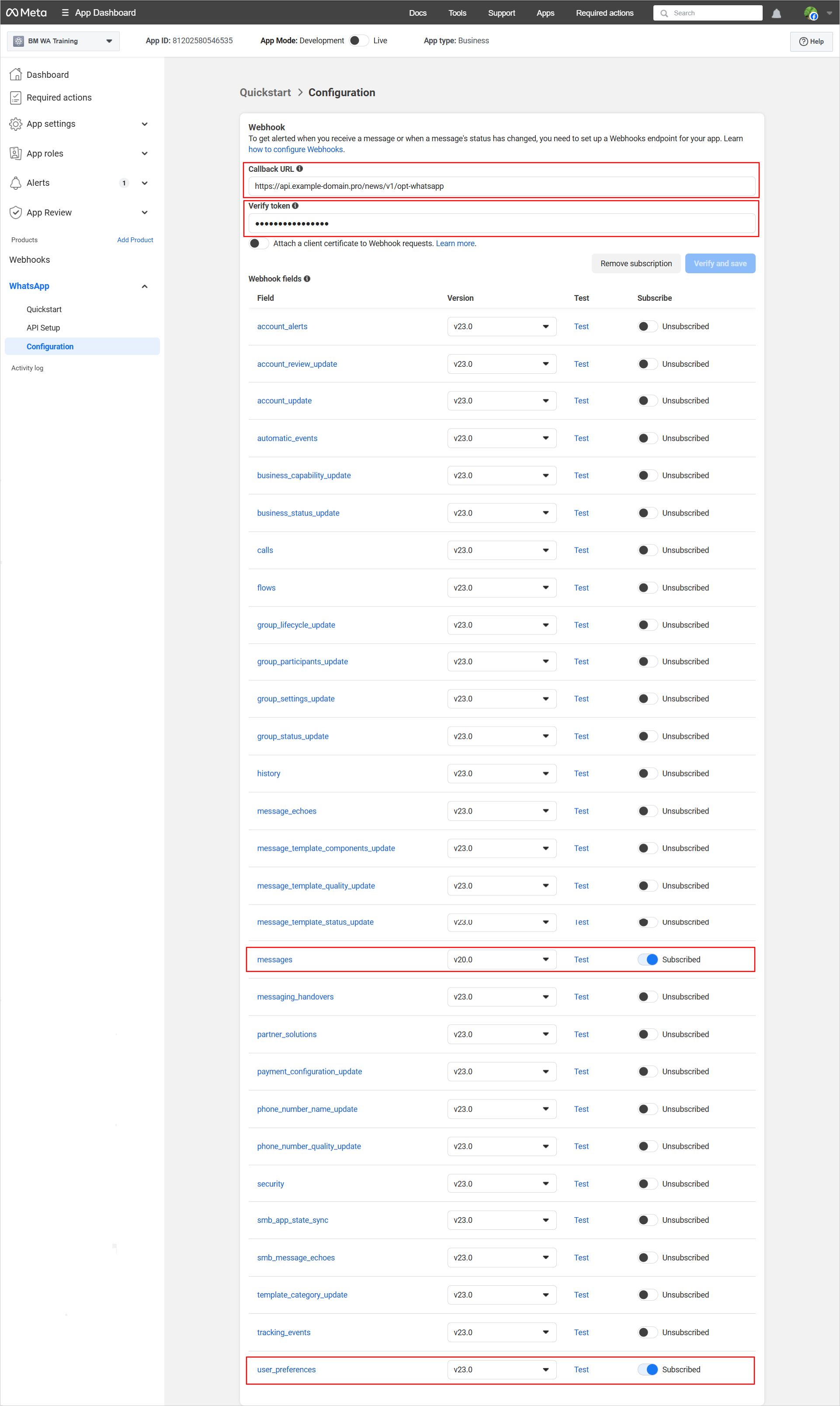
Task: Click the Alerts bell icon in sidebar
Action: (16, 183)
